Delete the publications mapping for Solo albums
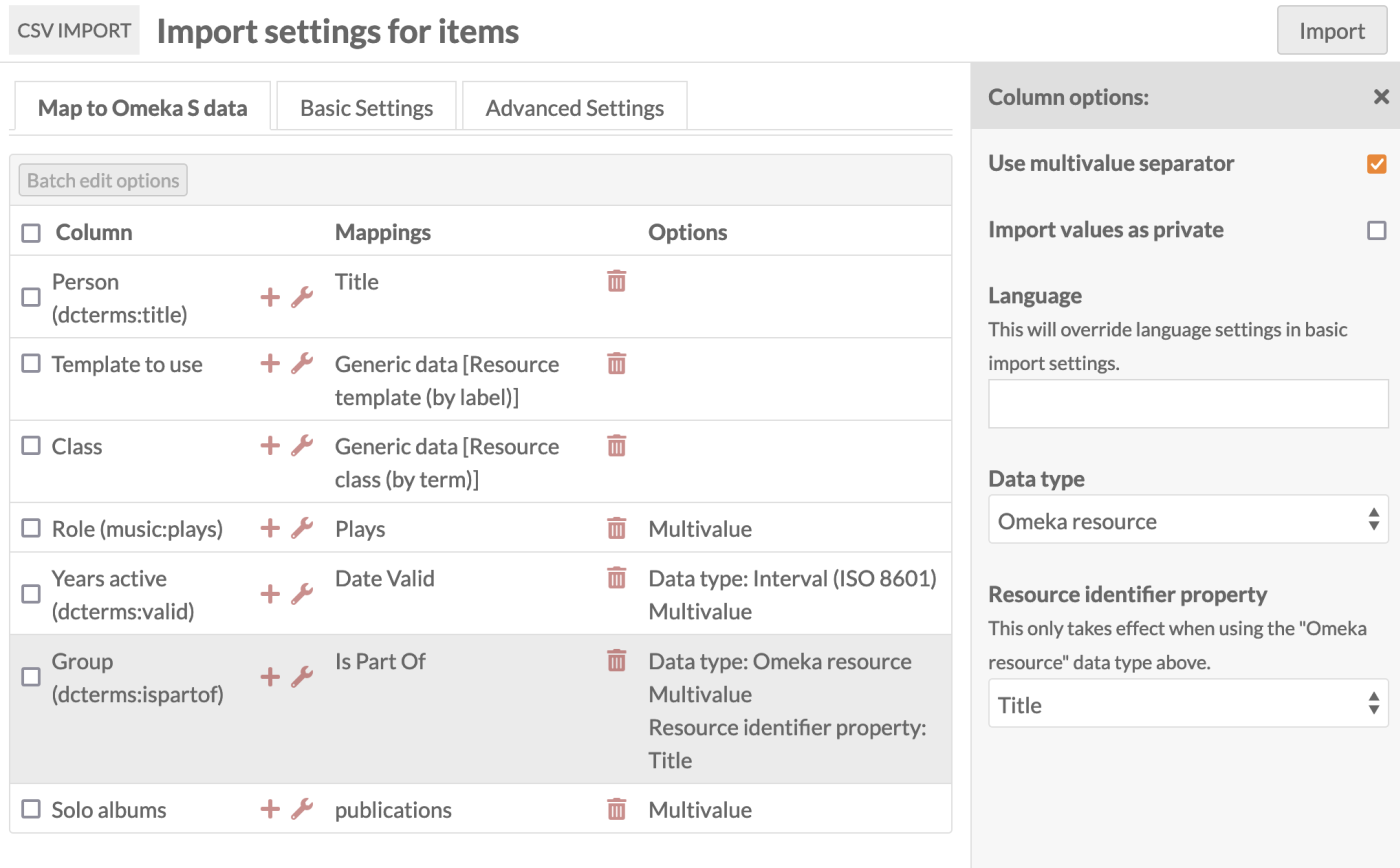 [x=617, y=809]
